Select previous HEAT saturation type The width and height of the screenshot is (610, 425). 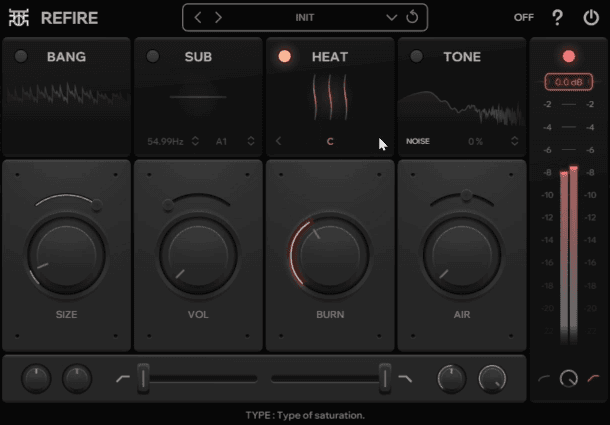click(x=279, y=141)
